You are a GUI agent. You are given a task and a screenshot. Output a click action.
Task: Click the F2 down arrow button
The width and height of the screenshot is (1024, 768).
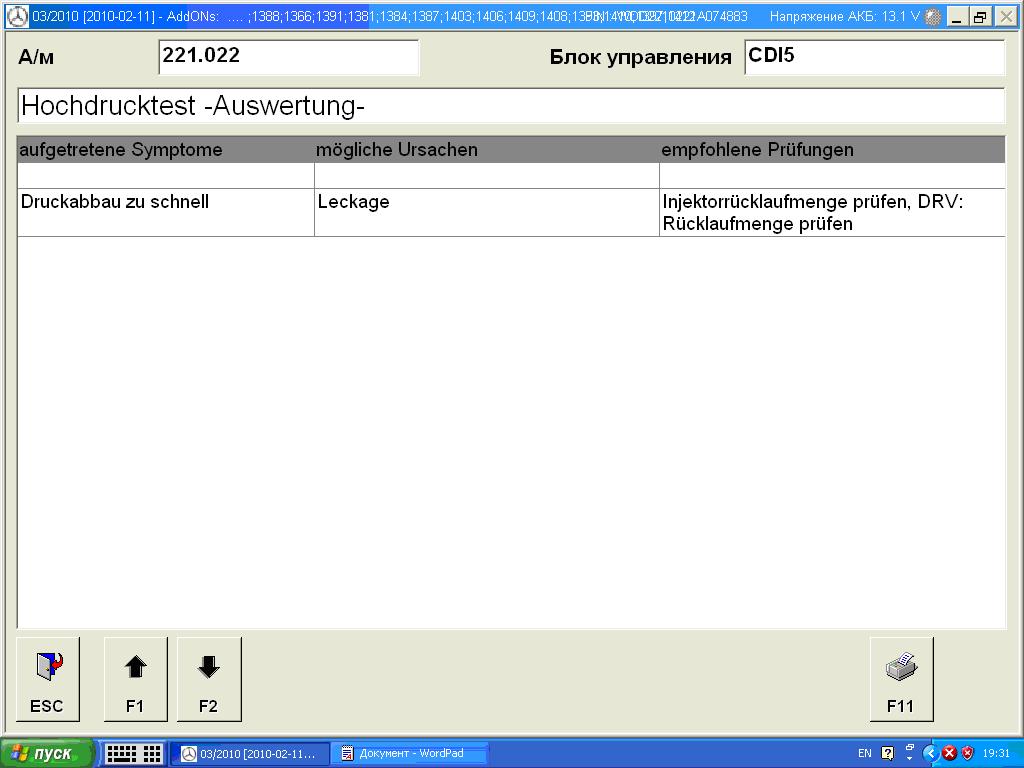pyautogui.click(x=208, y=679)
